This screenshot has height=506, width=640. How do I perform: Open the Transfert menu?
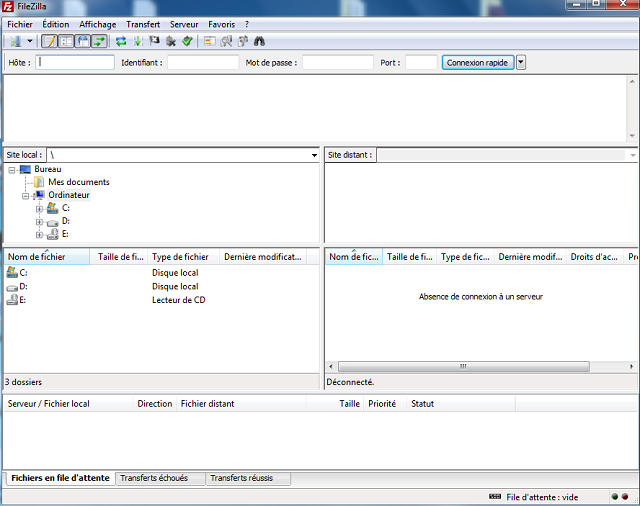143,23
